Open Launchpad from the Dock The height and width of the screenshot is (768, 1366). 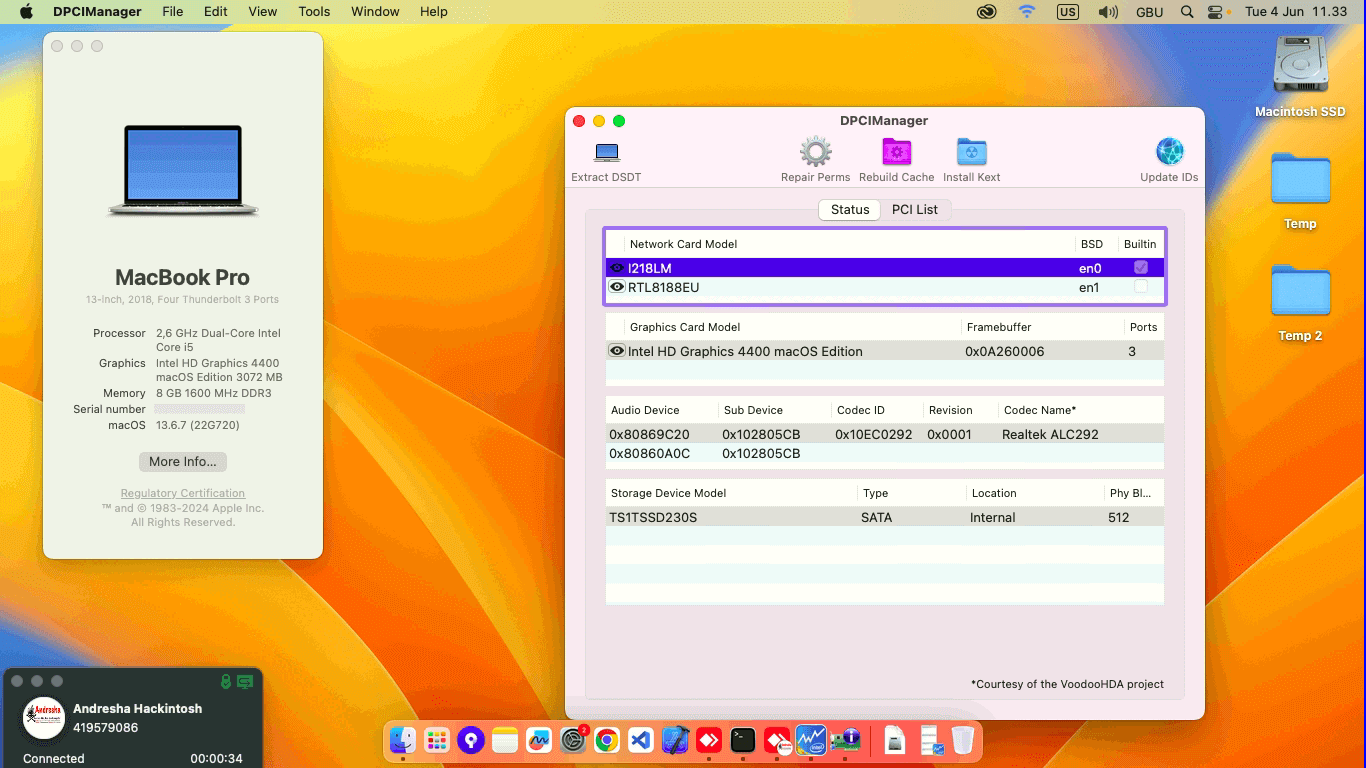click(437, 740)
